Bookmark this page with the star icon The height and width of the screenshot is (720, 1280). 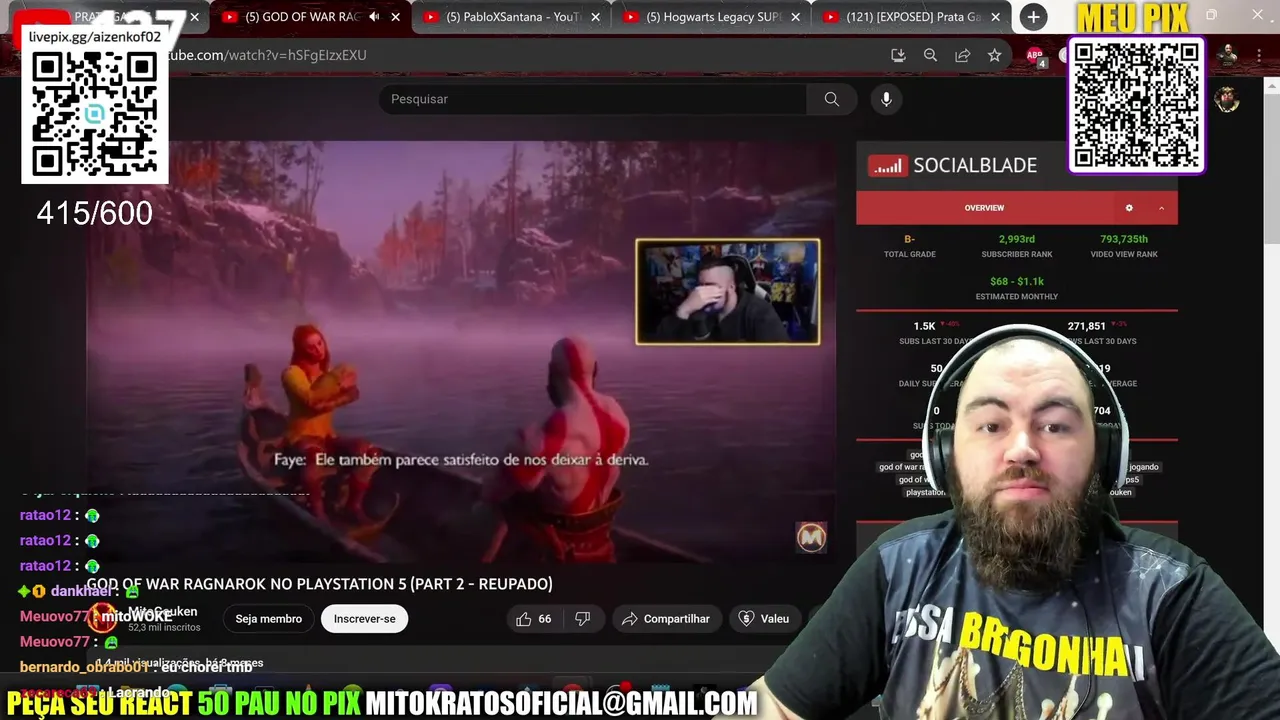(x=994, y=55)
